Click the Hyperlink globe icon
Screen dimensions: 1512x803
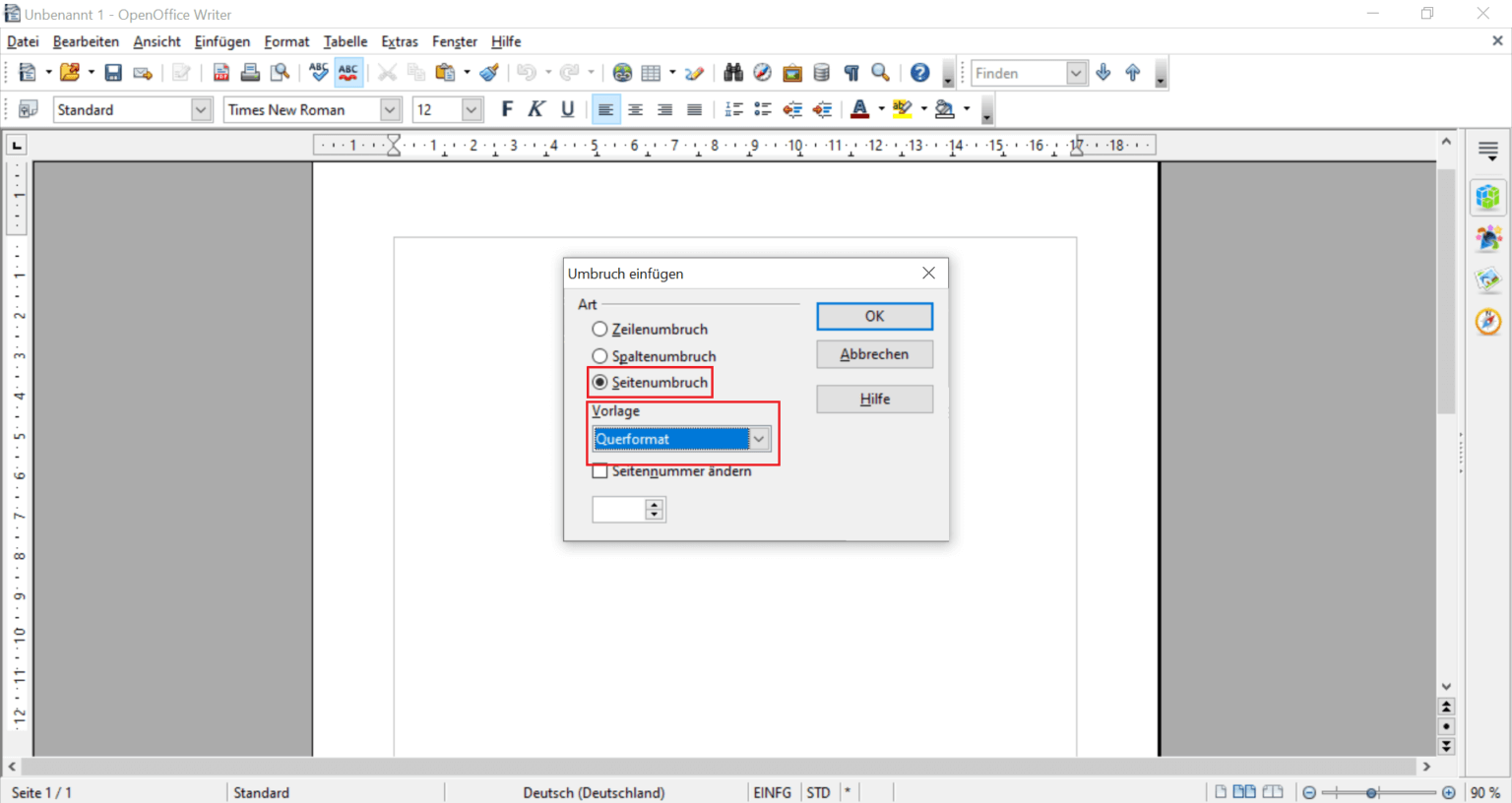(622, 73)
